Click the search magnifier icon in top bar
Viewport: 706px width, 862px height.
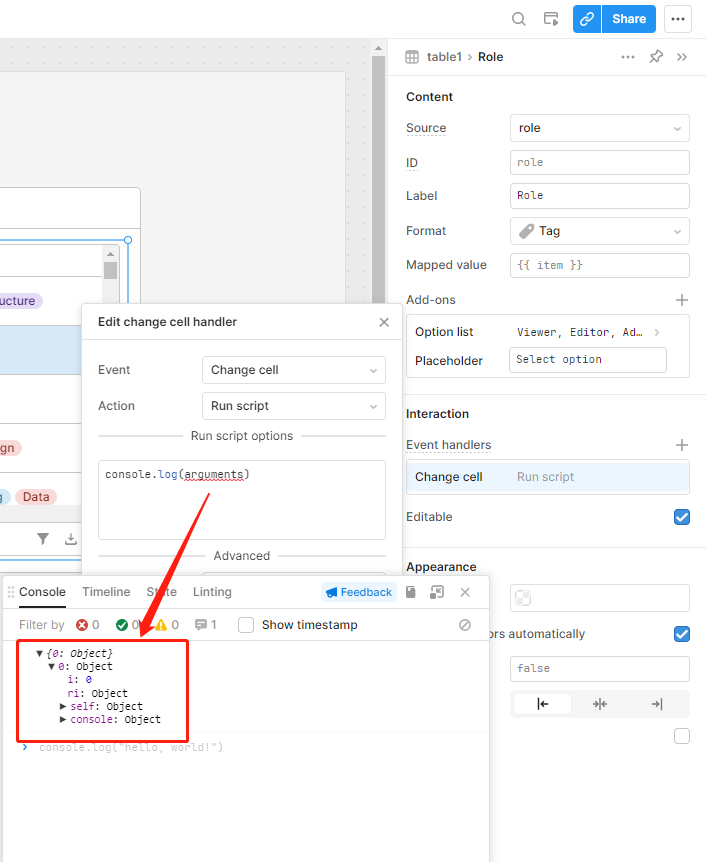pos(518,19)
